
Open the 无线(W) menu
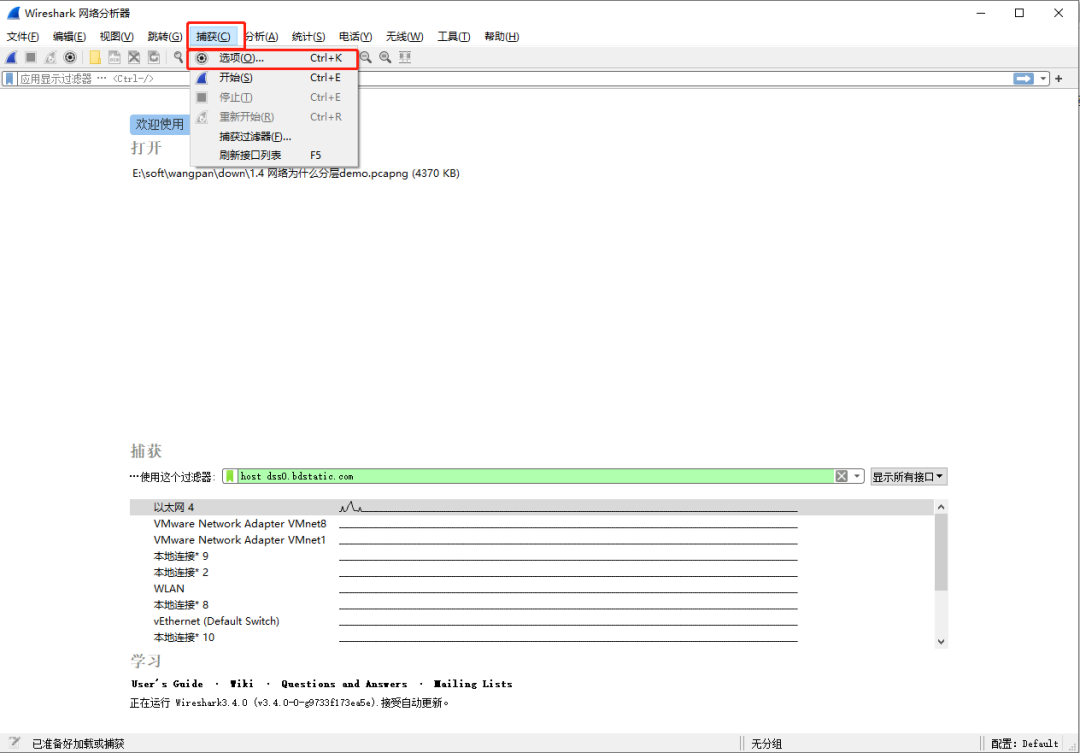tap(404, 37)
